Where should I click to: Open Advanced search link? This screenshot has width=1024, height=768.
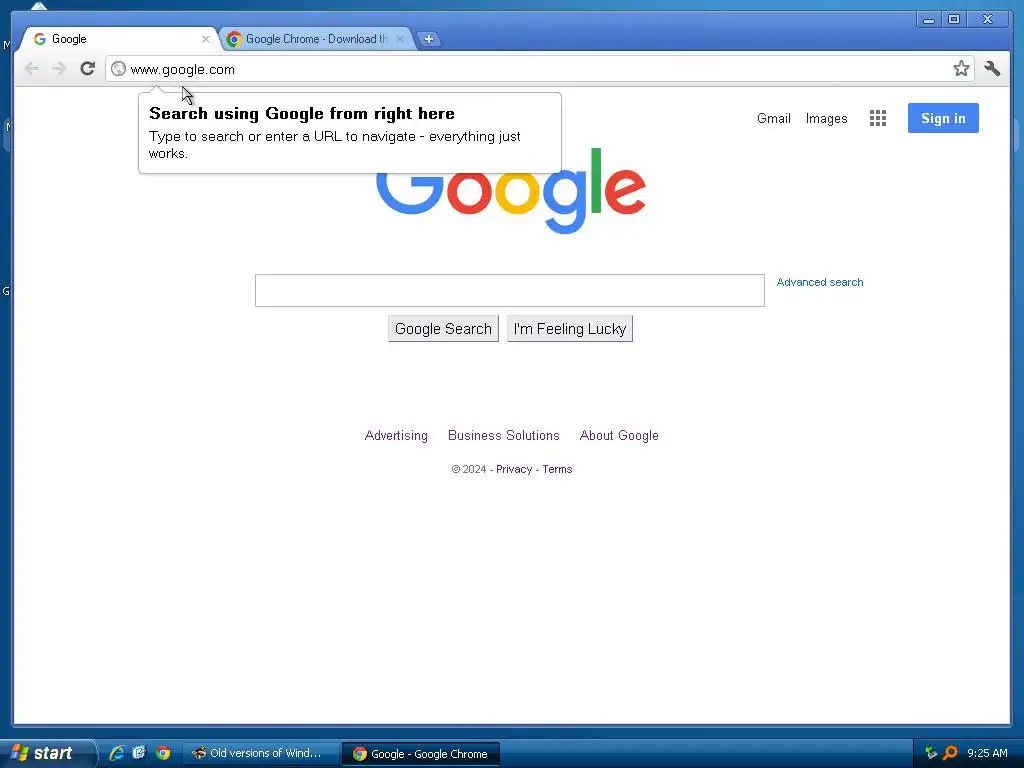820,282
